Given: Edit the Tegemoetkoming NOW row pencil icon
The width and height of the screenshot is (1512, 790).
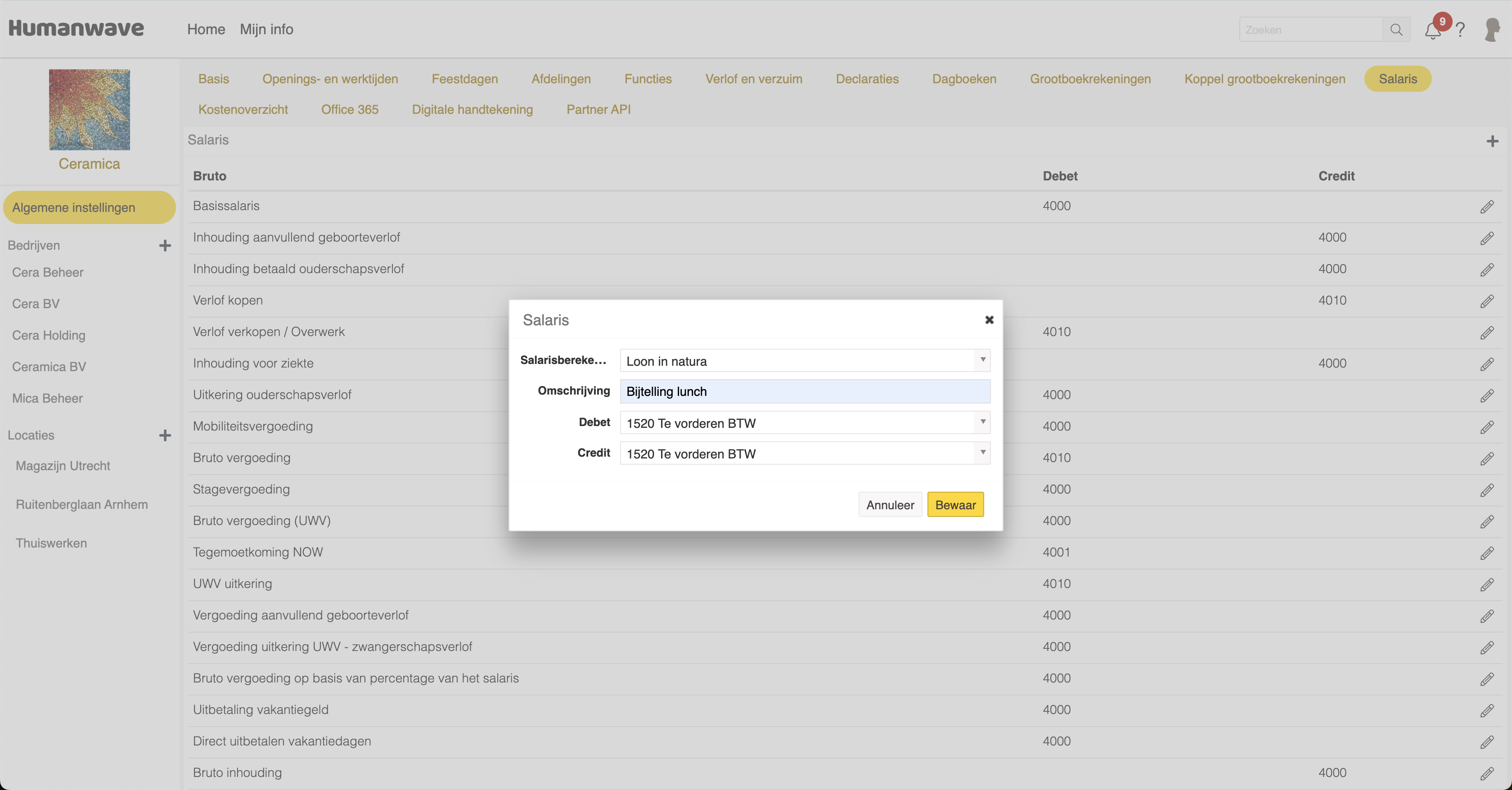Looking at the screenshot, I should click(1486, 553).
